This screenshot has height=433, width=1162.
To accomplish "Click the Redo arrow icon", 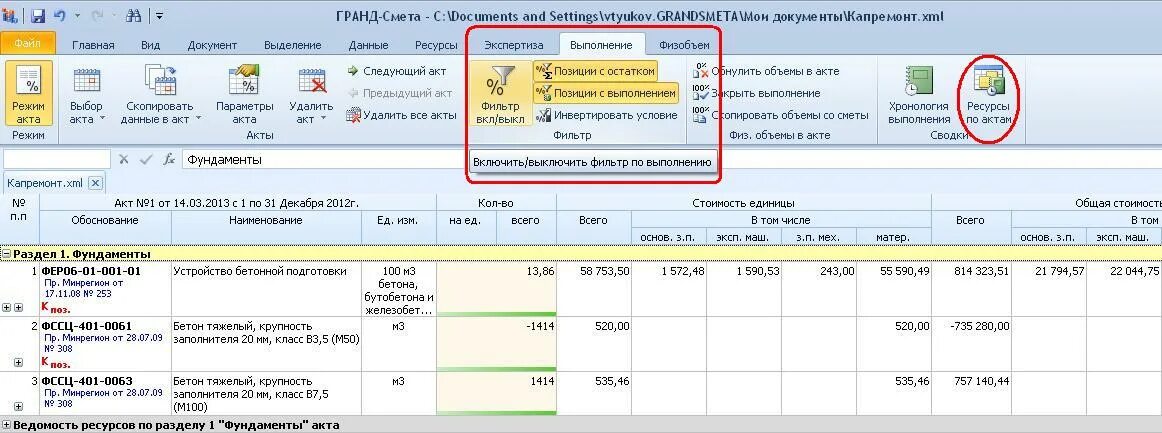I will pyautogui.click(x=96, y=16).
